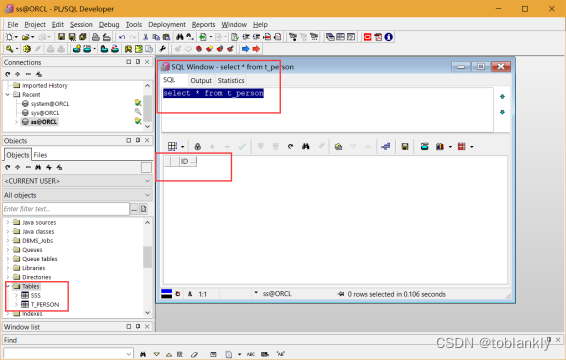The image size is (566, 360).
Task: Click the refresh icon in the result grid toolbar
Action: [x=291, y=147]
